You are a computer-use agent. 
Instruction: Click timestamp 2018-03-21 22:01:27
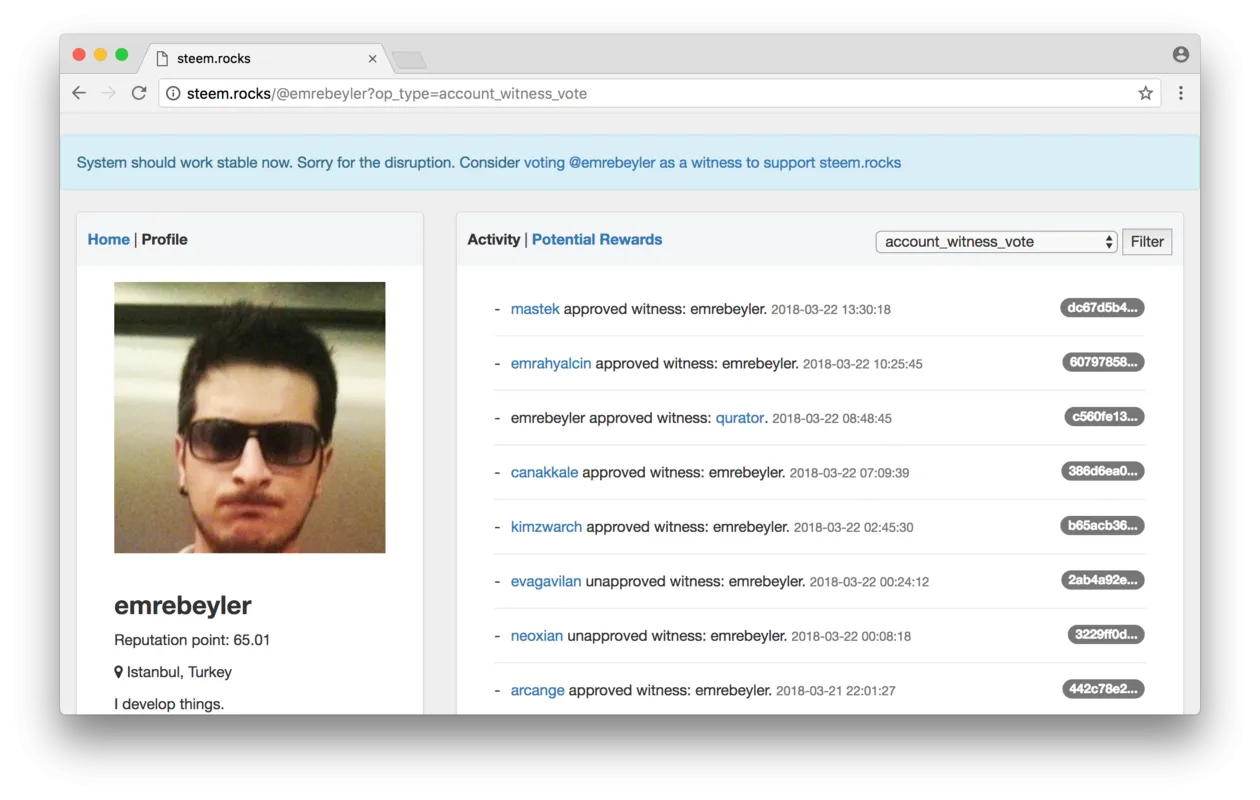836,691
